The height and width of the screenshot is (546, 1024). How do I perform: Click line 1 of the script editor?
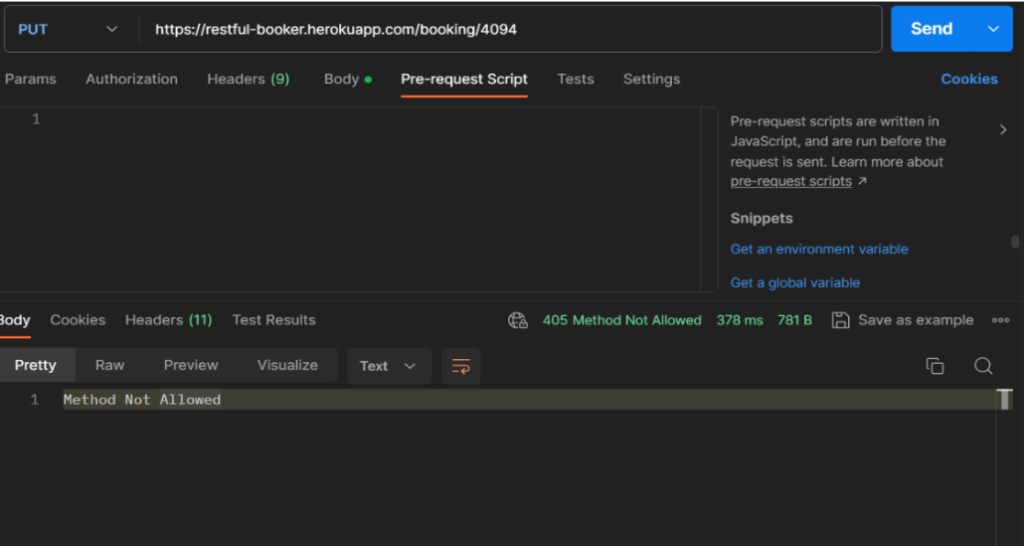point(372,119)
